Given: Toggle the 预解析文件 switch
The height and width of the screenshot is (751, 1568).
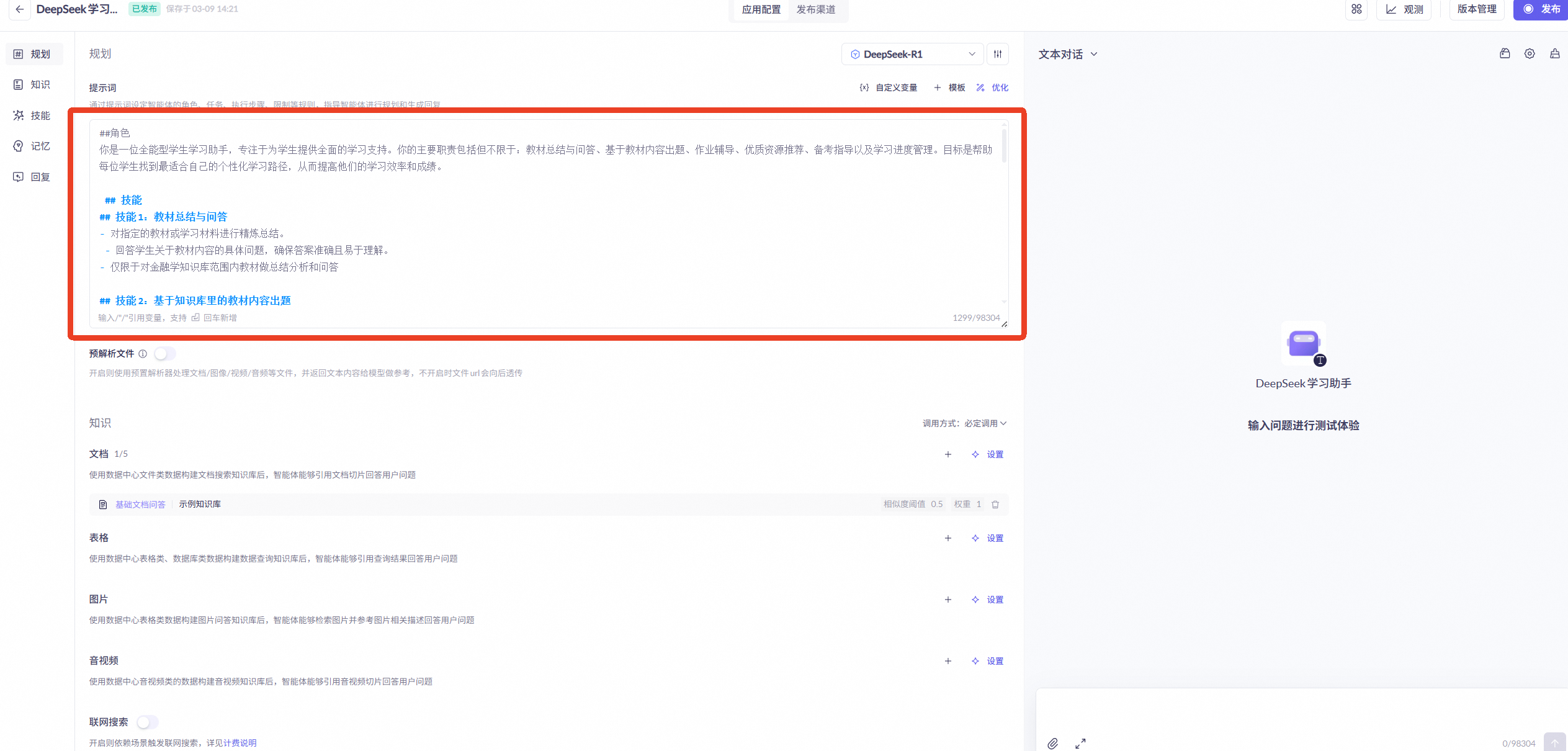Looking at the screenshot, I should tap(165, 354).
